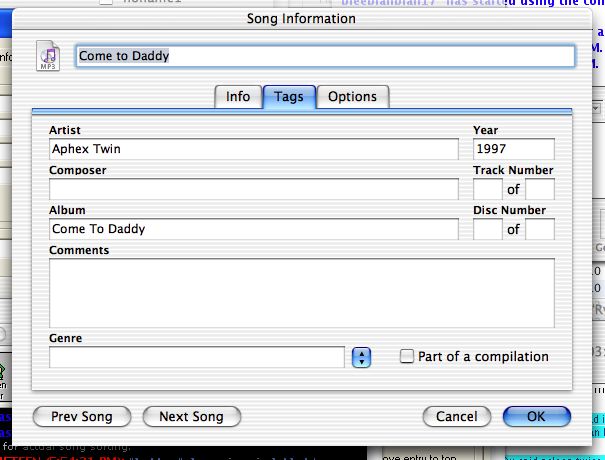The height and width of the screenshot is (460, 605).
Task: Open the Genre popup menu arrows
Action: (361, 357)
